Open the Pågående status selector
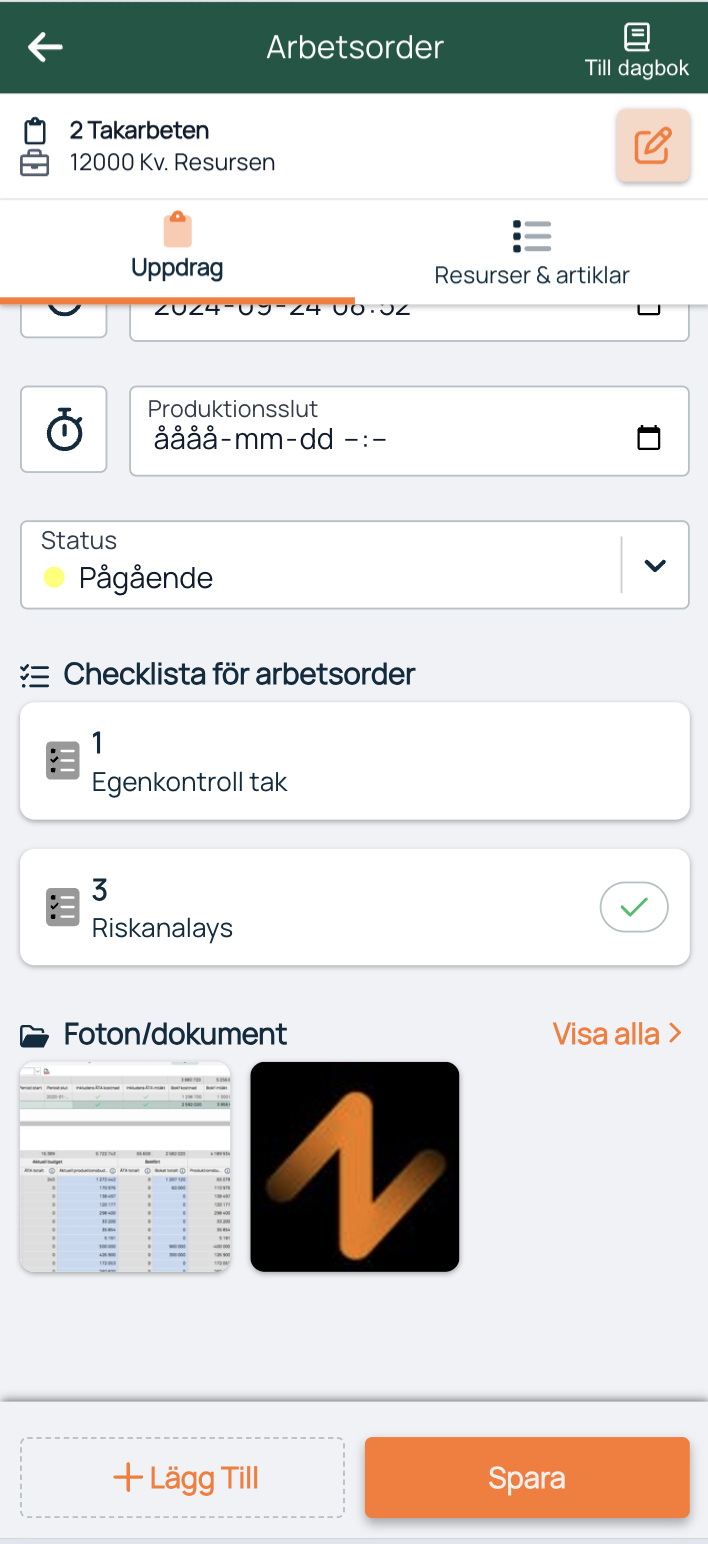The image size is (708, 1544). [355, 565]
